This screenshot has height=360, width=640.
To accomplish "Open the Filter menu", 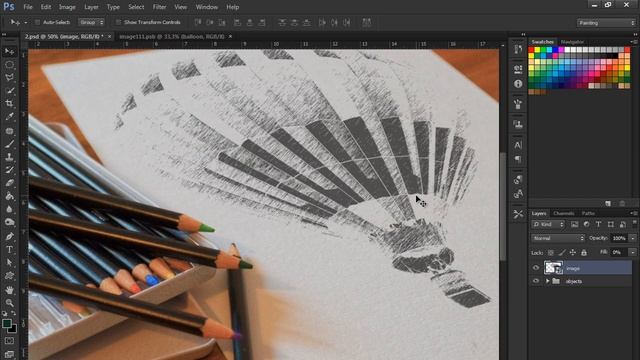I will click(x=159, y=7).
